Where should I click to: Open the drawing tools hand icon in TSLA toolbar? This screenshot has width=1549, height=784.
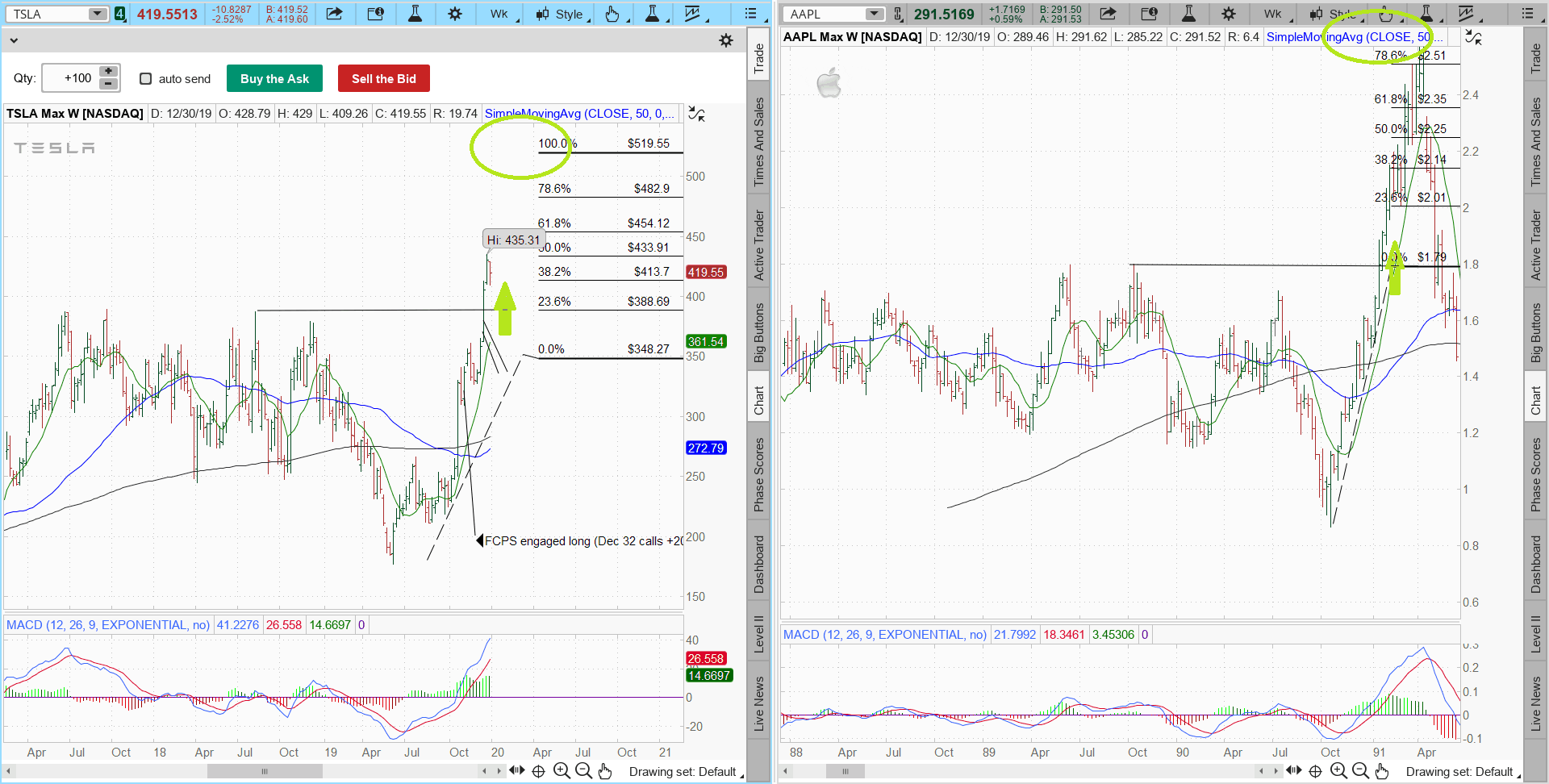coord(612,14)
